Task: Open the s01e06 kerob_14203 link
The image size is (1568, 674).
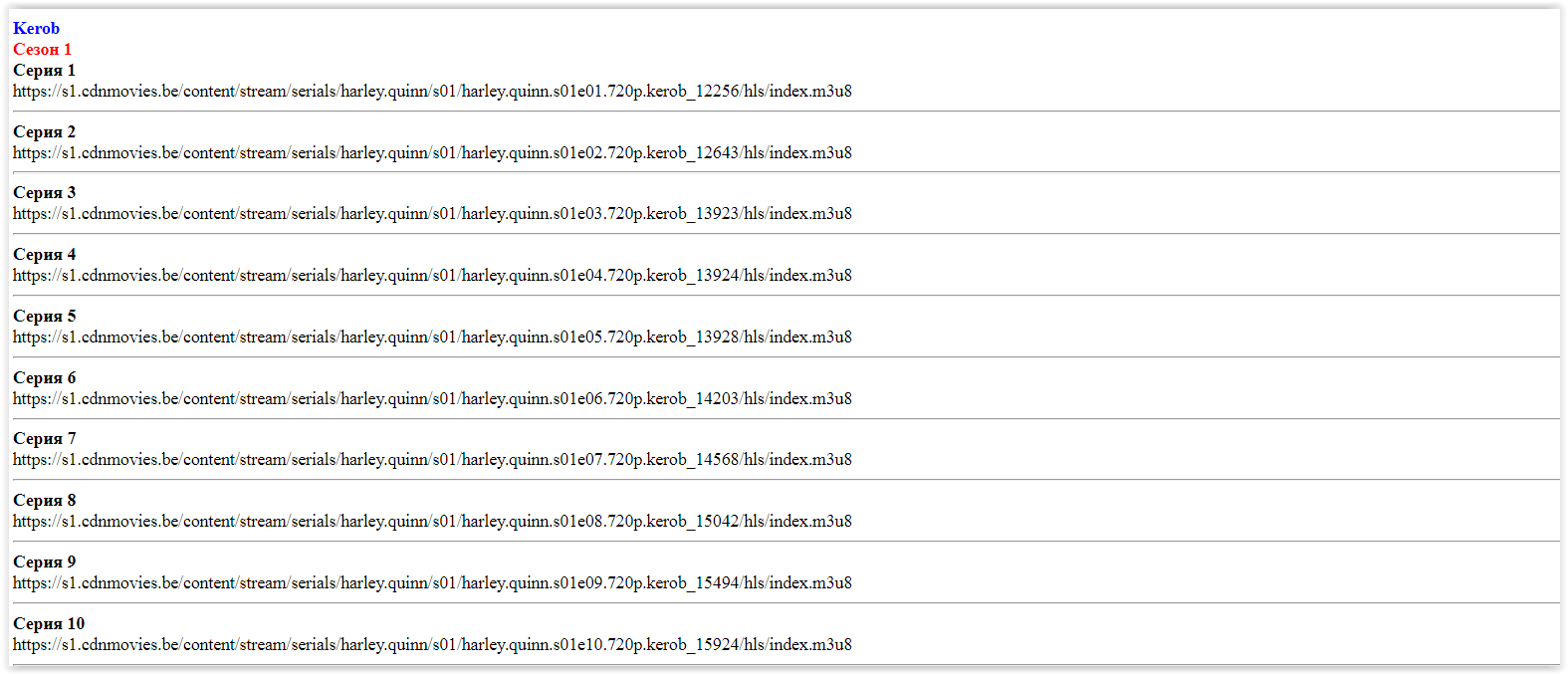Action: click(x=432, y=398)
